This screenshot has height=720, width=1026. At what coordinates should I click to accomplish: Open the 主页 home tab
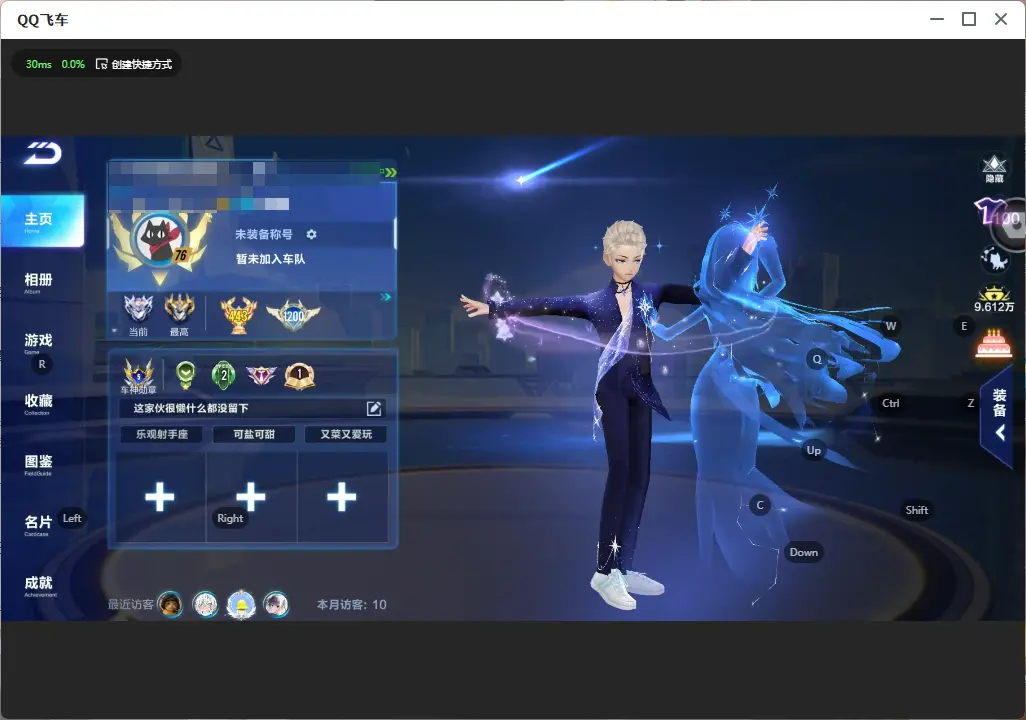point(42,221)
